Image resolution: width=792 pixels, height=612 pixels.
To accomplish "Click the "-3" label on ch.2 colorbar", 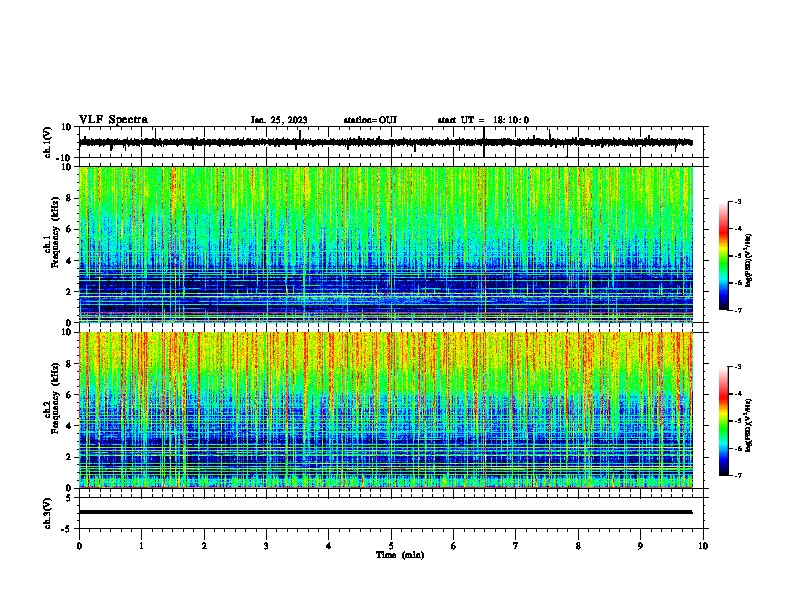I will click(737, 367).
